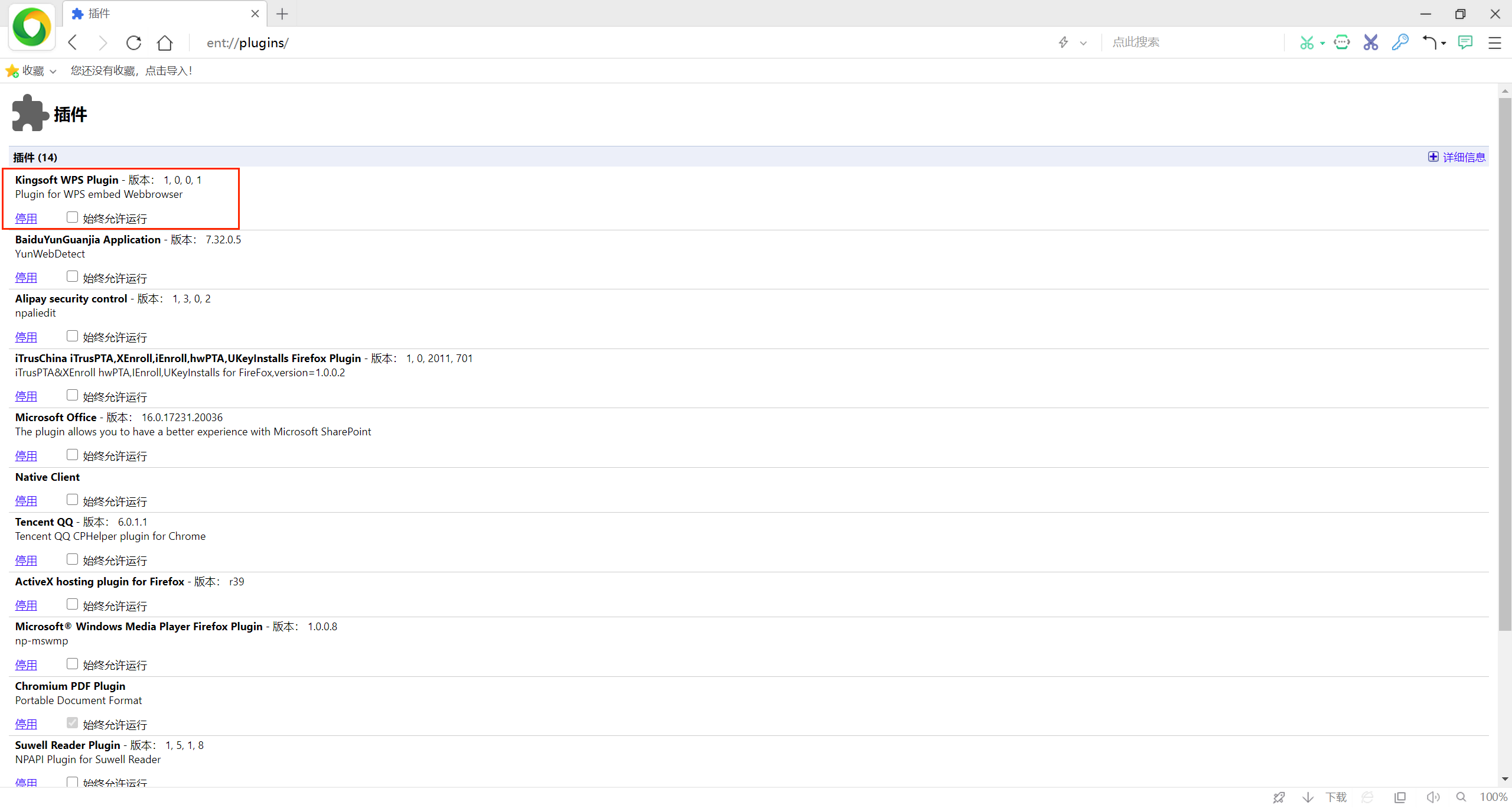This screenshot has height=808, width=1512.
Task: Close the 插件 tab
Action: point(255,14)
